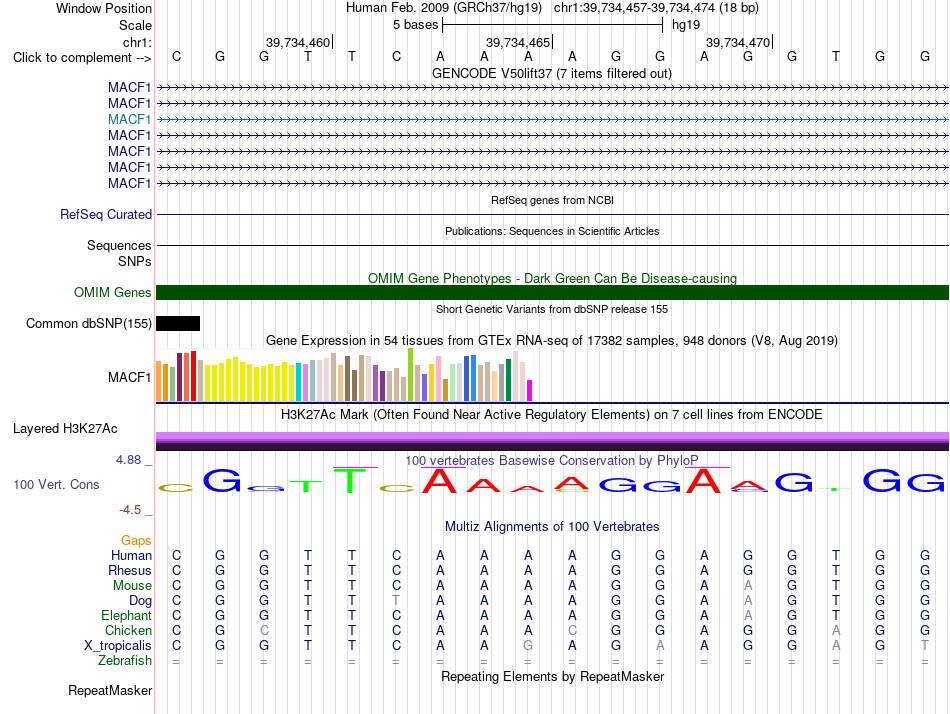Click the Sequences track label
Viewport: 950px width, 714px height.
(x=119, y=245)
